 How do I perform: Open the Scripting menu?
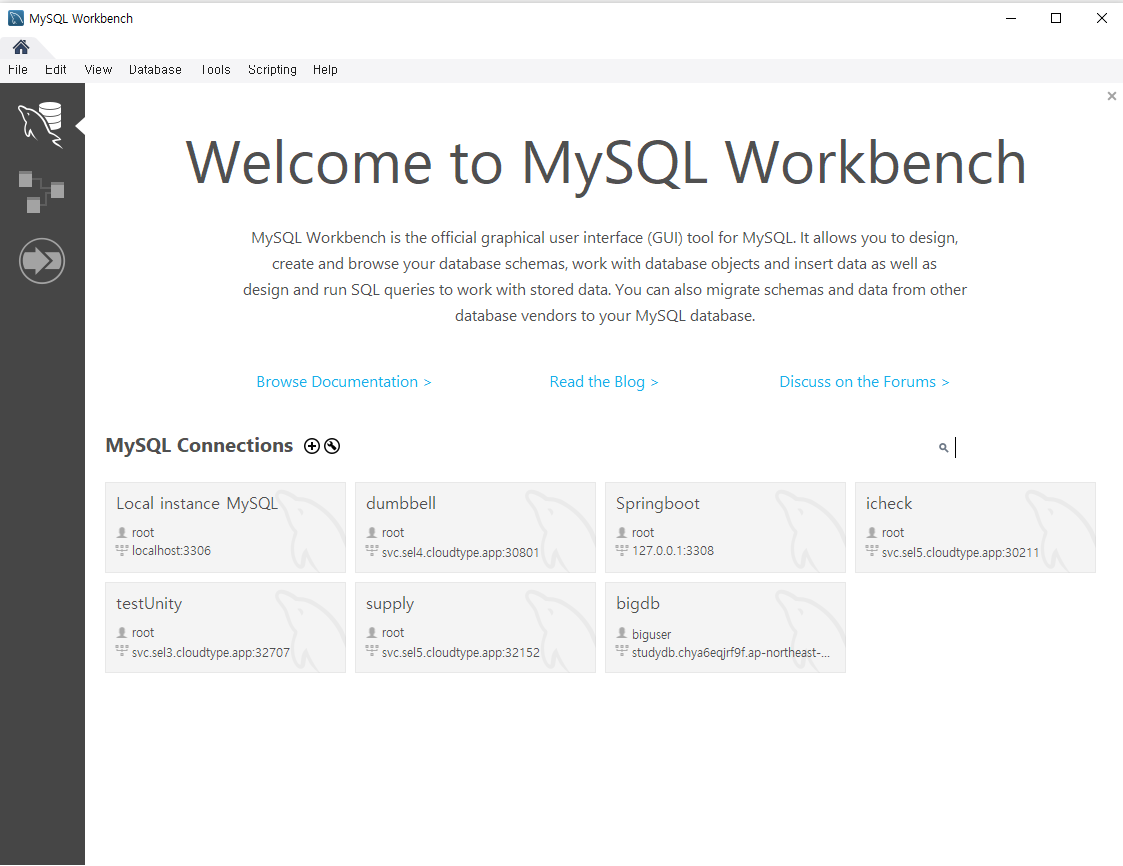coord(272,69)
